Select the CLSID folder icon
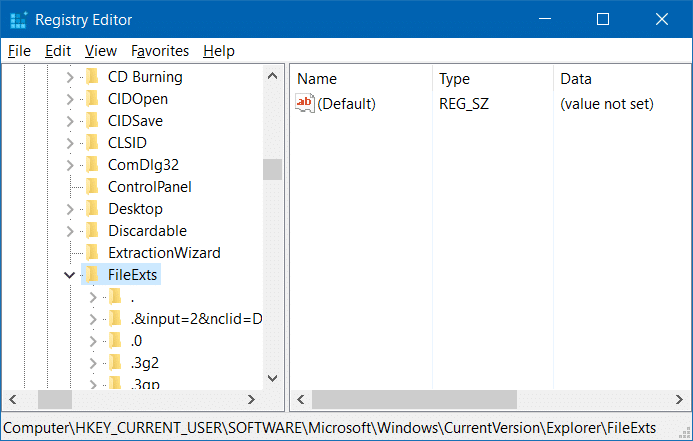Viewport: 693px width, 441px height. click(92, 143)
